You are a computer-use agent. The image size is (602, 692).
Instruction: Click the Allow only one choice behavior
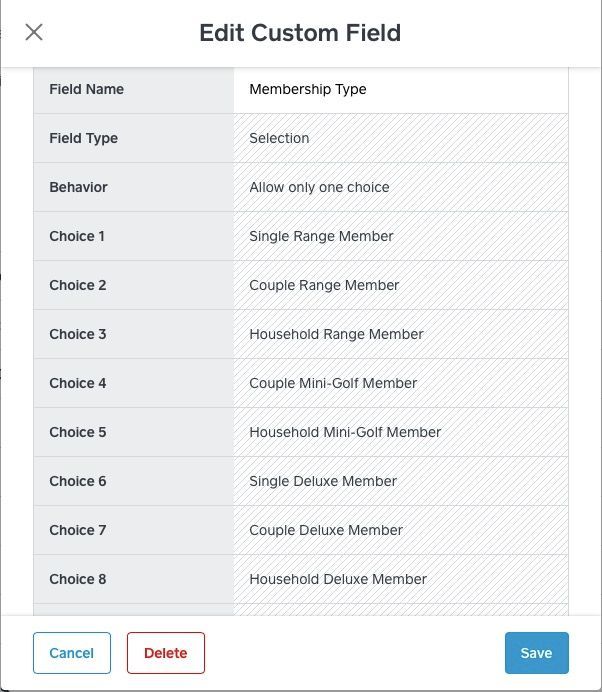tap(400, 187)
